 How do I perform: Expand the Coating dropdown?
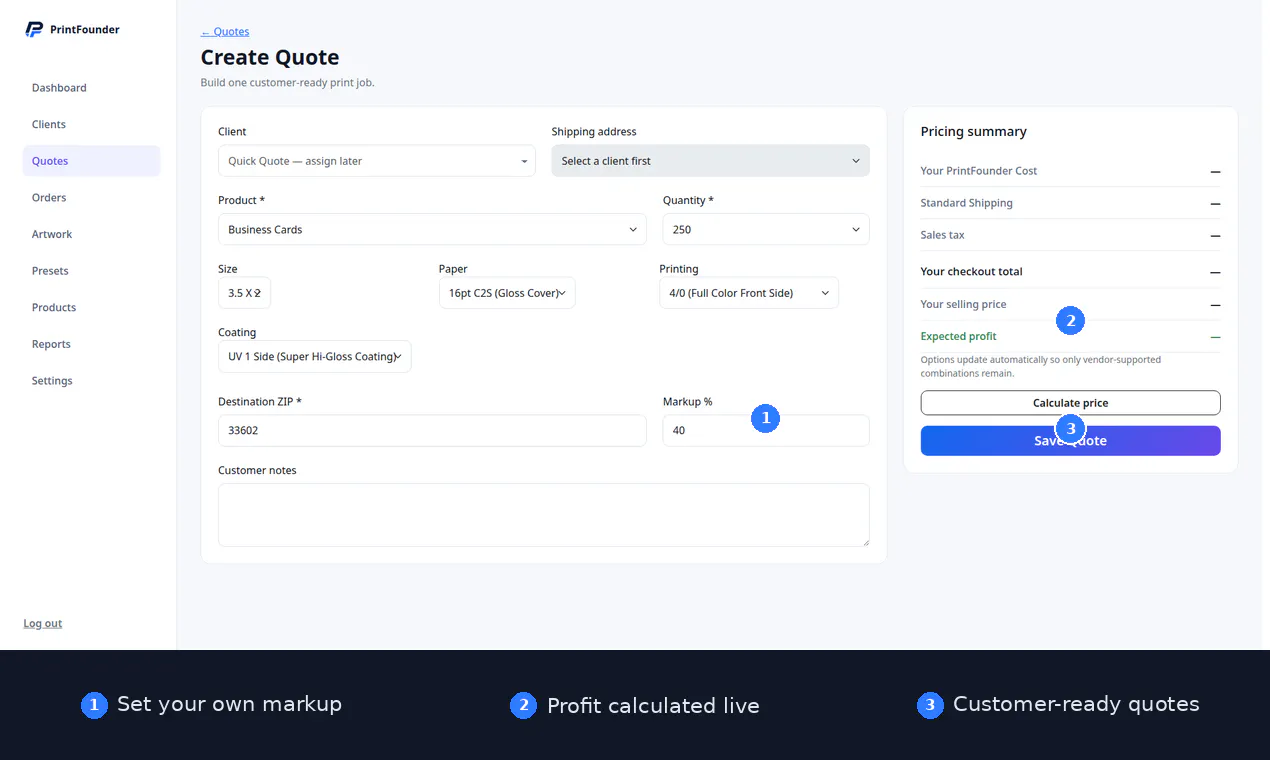(315, 357)
